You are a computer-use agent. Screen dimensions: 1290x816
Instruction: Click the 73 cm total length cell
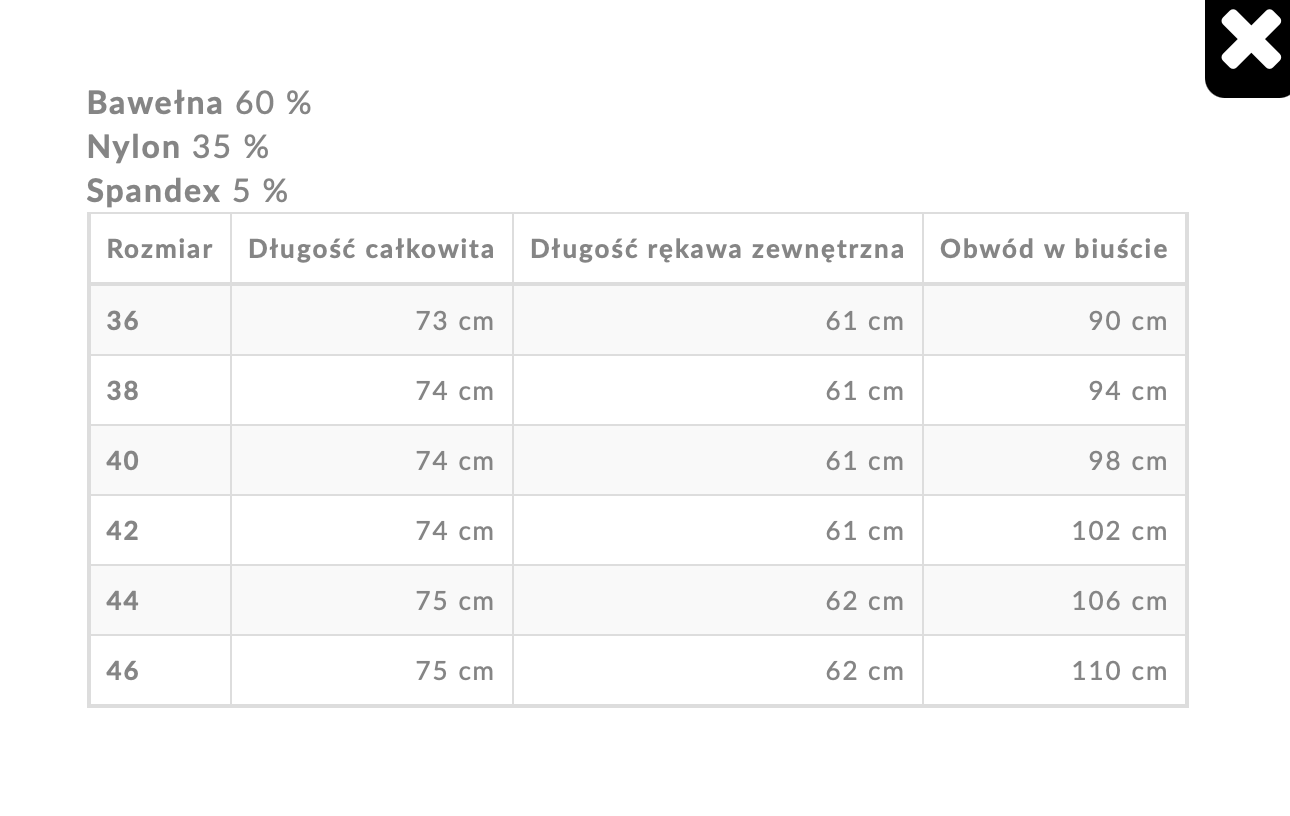455,321
